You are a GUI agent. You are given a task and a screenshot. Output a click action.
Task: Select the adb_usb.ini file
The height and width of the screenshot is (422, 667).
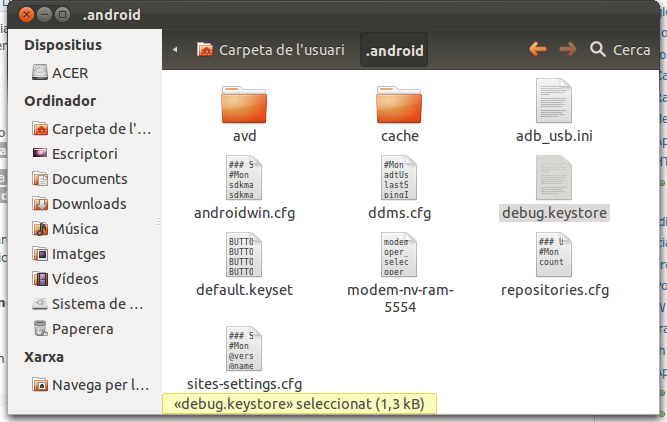(x=554, y=104)
